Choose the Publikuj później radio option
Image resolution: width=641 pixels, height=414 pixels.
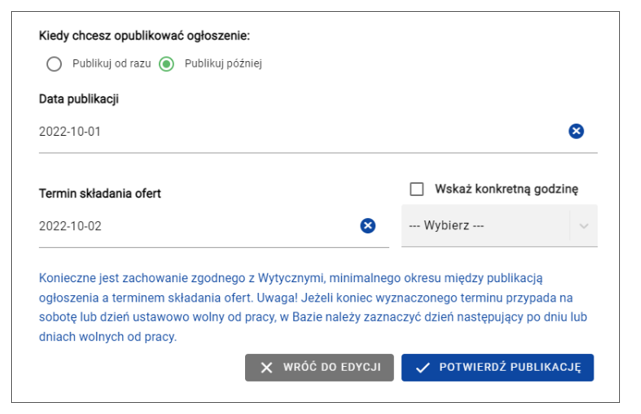click(167, 64)
